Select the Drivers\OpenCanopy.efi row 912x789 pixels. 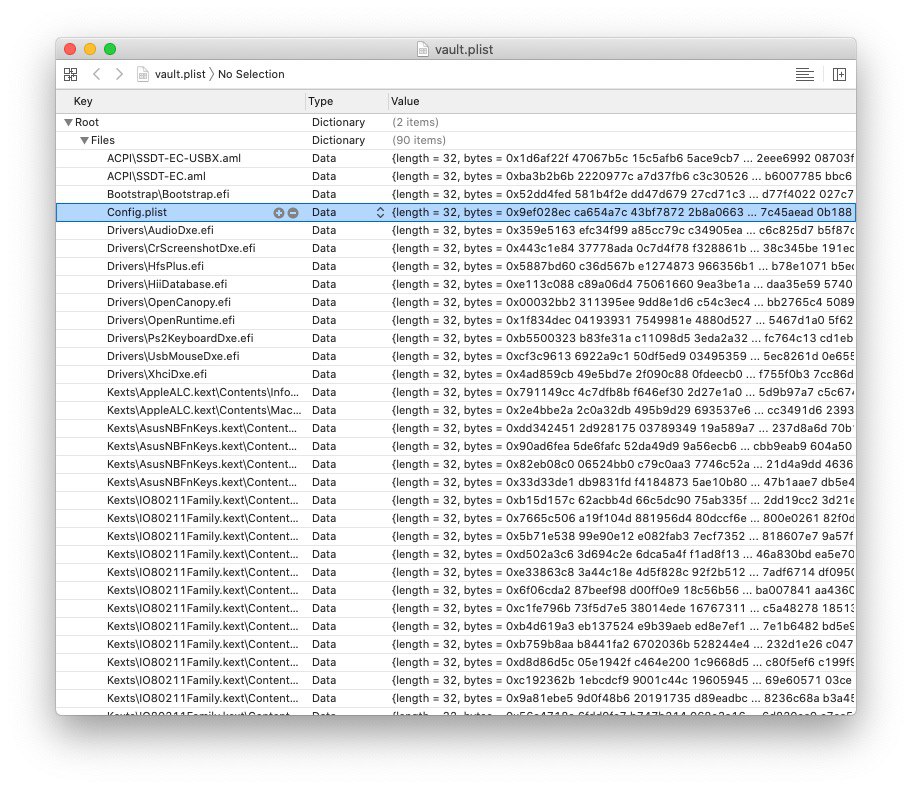pyautogui.click(x=455, y=302)
